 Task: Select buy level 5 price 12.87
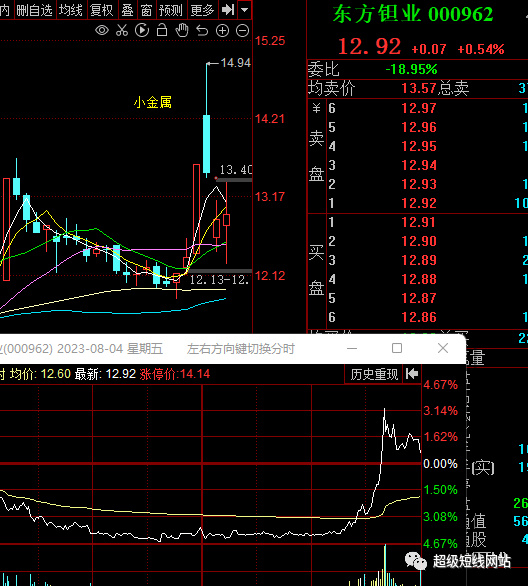click(419, 298)
